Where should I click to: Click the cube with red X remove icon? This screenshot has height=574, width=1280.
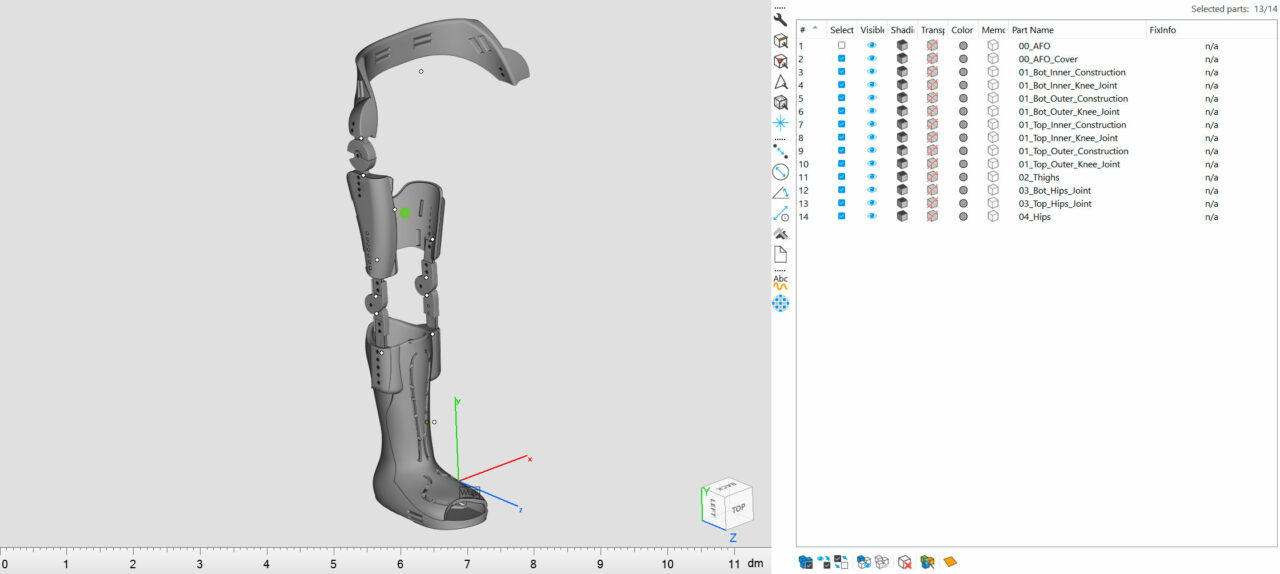point(904,562)
